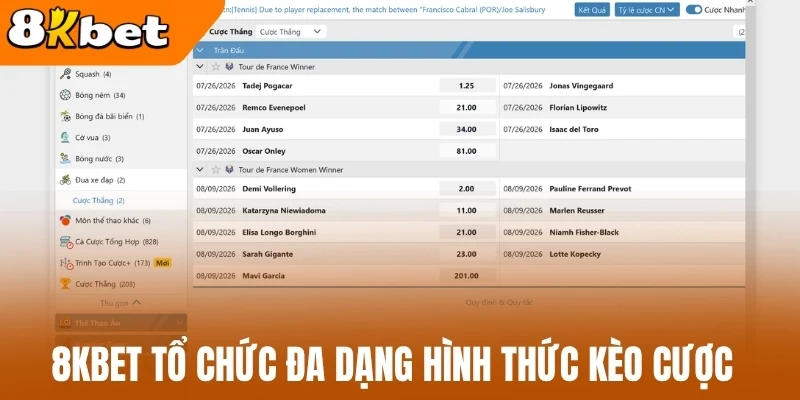Viewport: 800px width, 400px height.
Task: Open Trình Tạo Cược+ (173)
Action: tap(121, 263)
